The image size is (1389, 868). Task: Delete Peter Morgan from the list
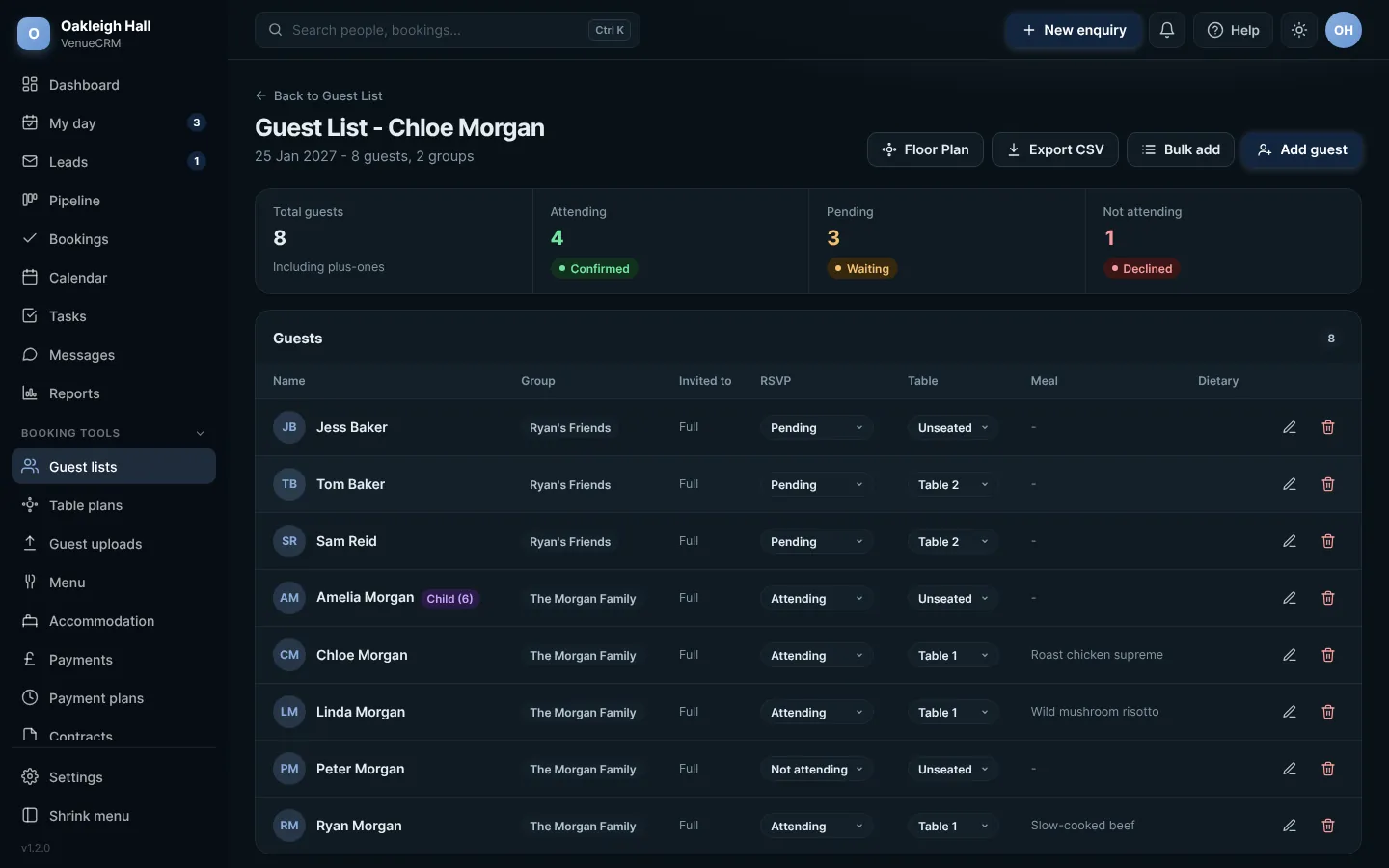tap(1328, 769)
